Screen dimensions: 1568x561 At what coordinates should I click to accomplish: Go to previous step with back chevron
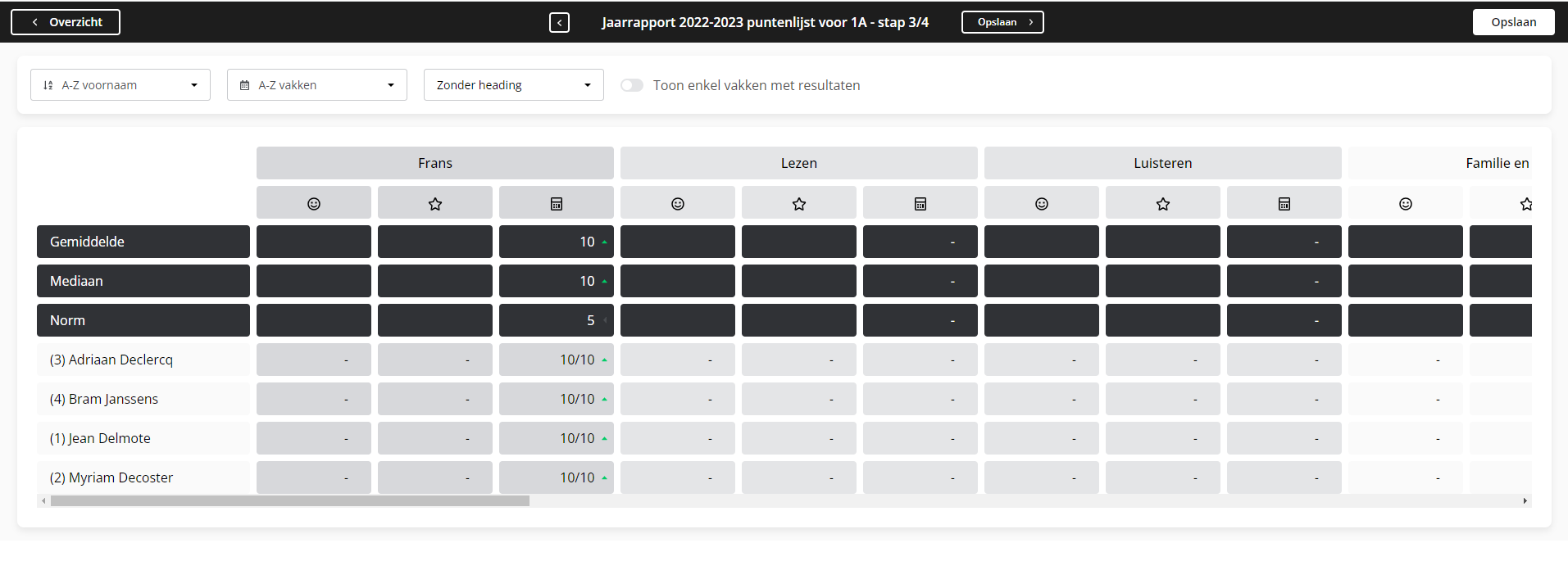[x=559, y=22]
